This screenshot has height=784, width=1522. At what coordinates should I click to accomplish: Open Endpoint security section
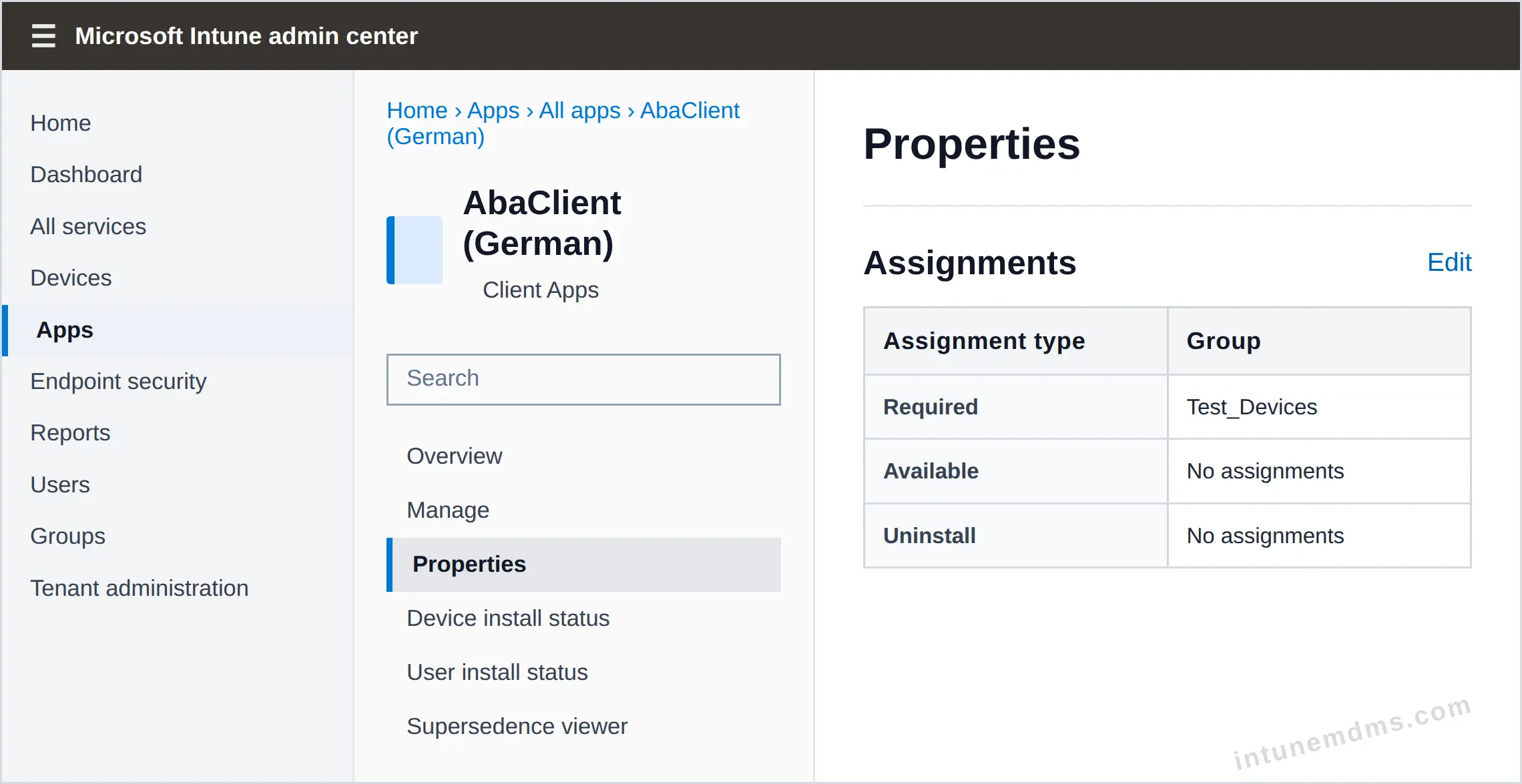tap(118, 381)
